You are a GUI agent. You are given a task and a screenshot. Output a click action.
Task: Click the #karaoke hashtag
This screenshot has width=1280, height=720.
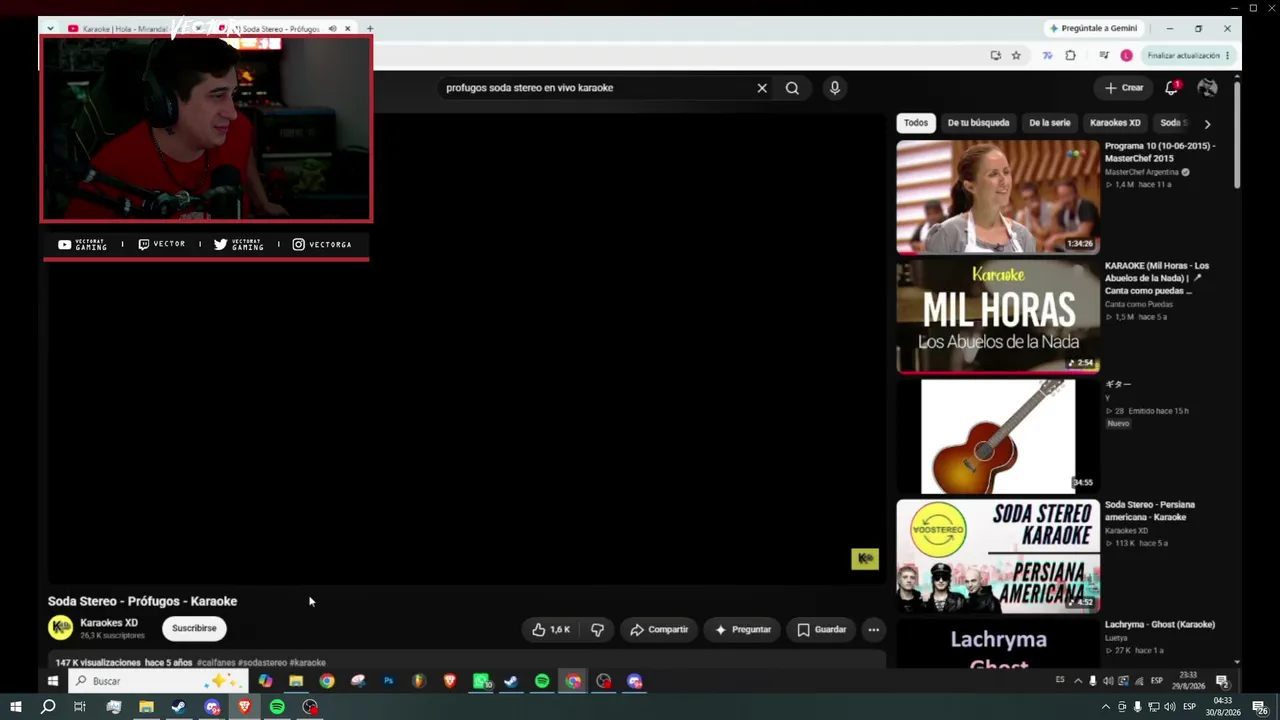click(308, 663)
